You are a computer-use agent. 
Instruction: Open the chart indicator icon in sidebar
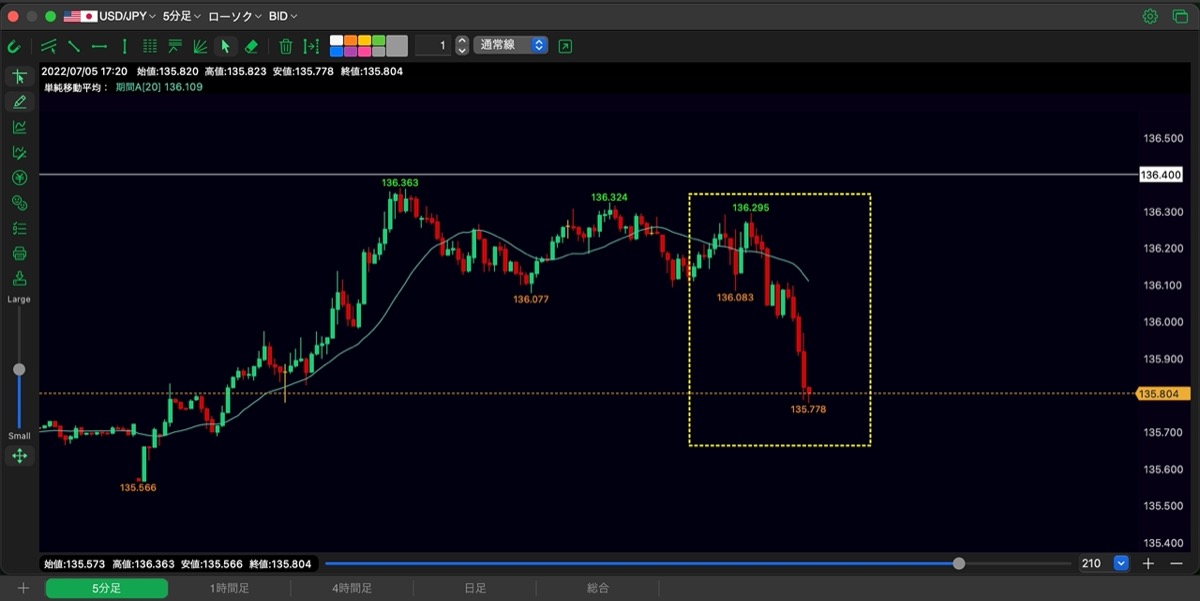tap(19, 127)
